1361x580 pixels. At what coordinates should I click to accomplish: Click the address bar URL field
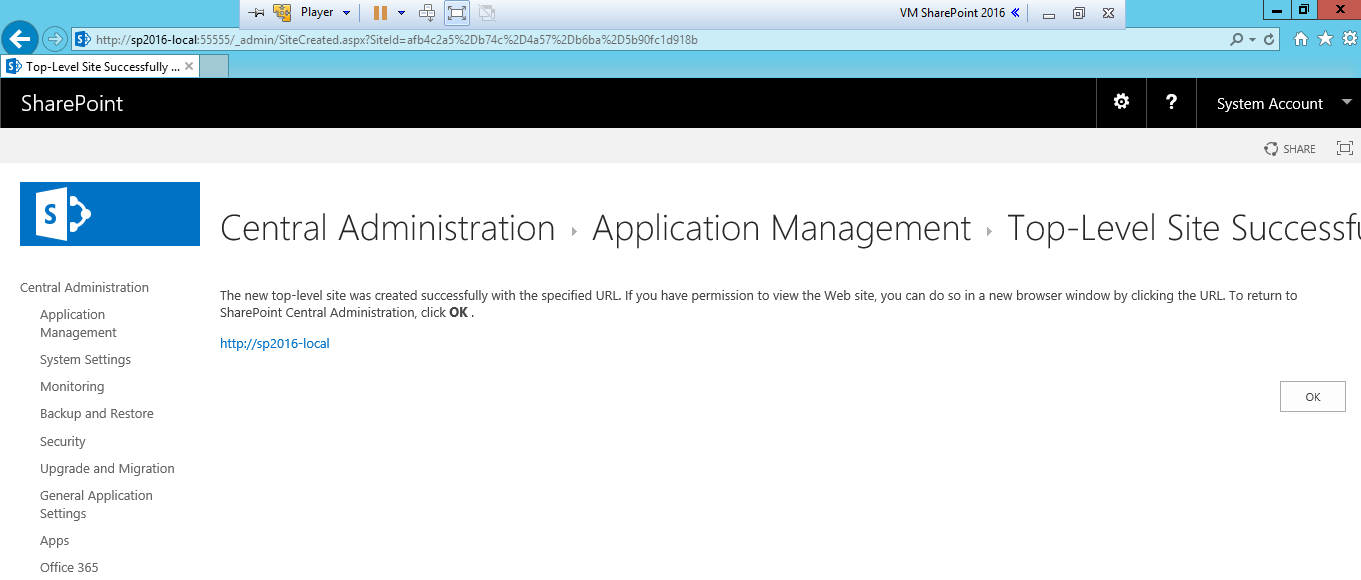[x=650, y=40]
